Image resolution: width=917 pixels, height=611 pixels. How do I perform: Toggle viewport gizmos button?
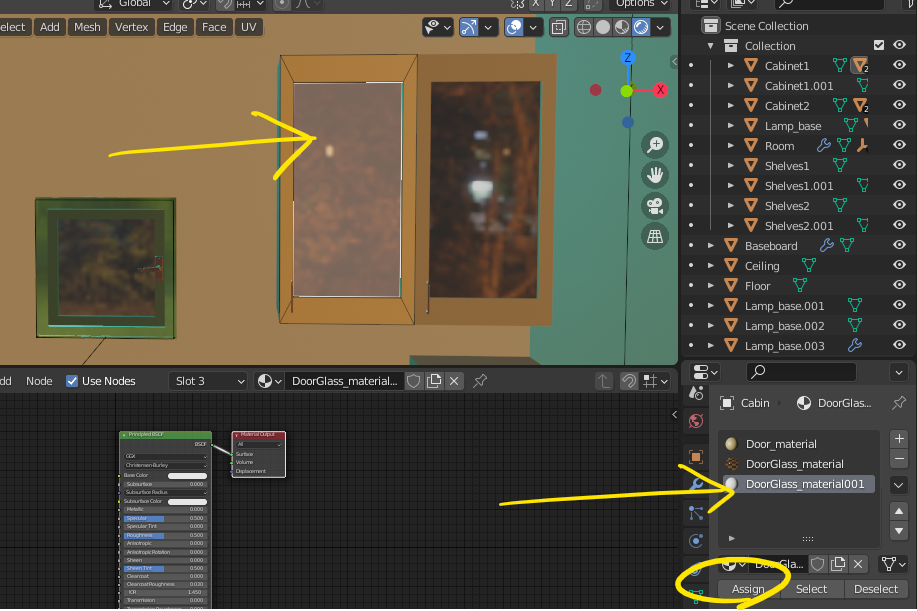click(x=468, y=27)
